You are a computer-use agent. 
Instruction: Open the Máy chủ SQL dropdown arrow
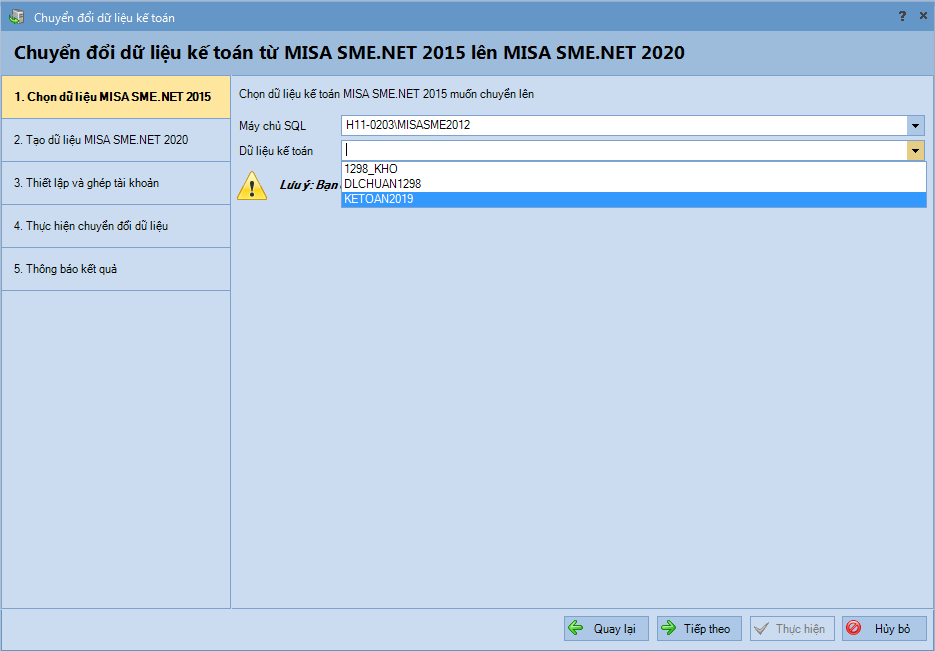915,125
